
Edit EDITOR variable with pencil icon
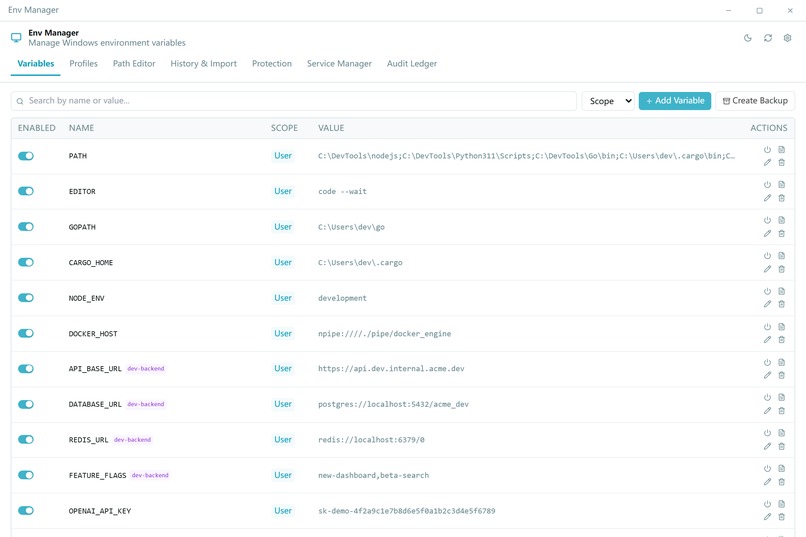tap(767, 198)
